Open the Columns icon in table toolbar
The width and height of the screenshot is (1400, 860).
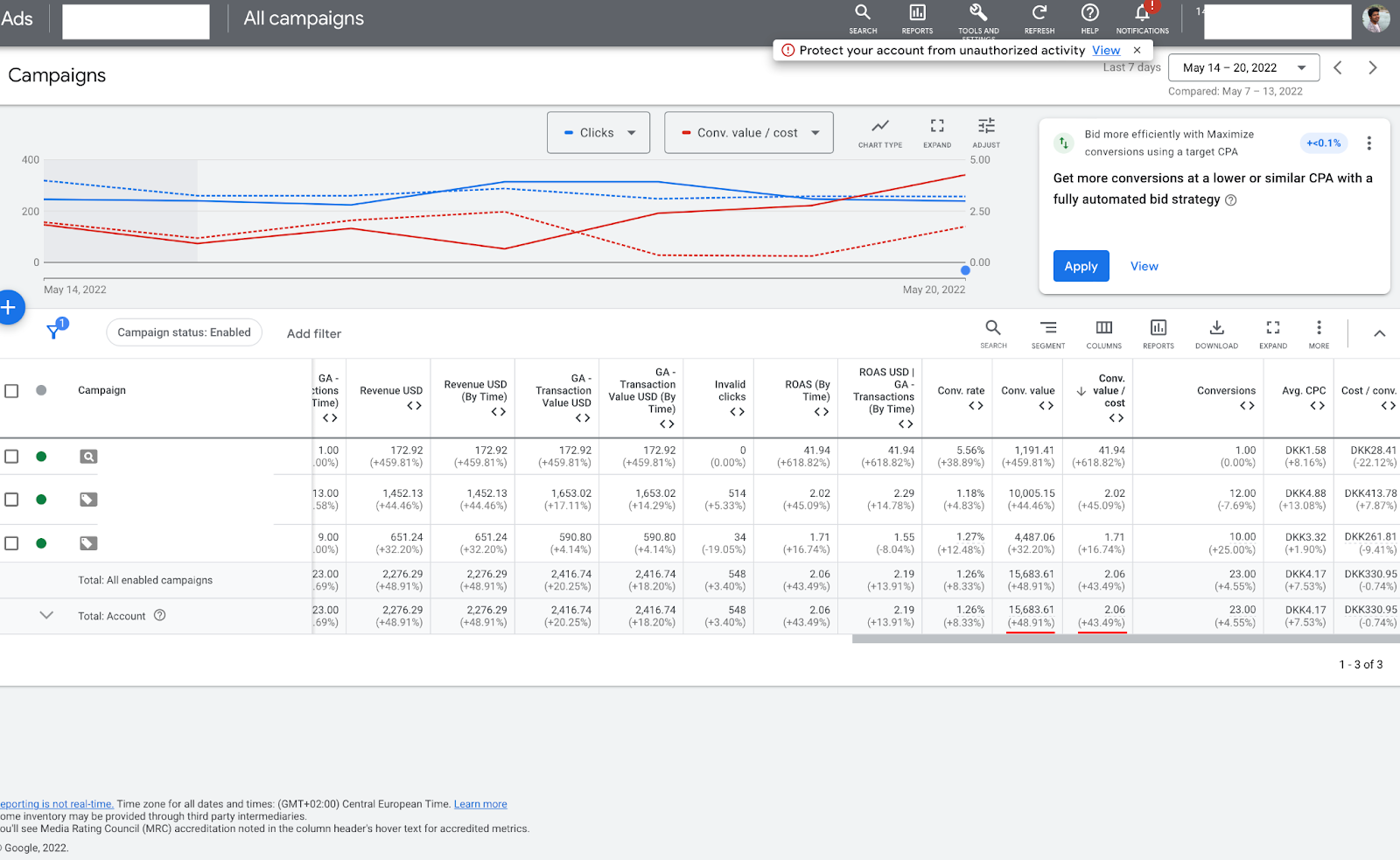coord(1104,328)
